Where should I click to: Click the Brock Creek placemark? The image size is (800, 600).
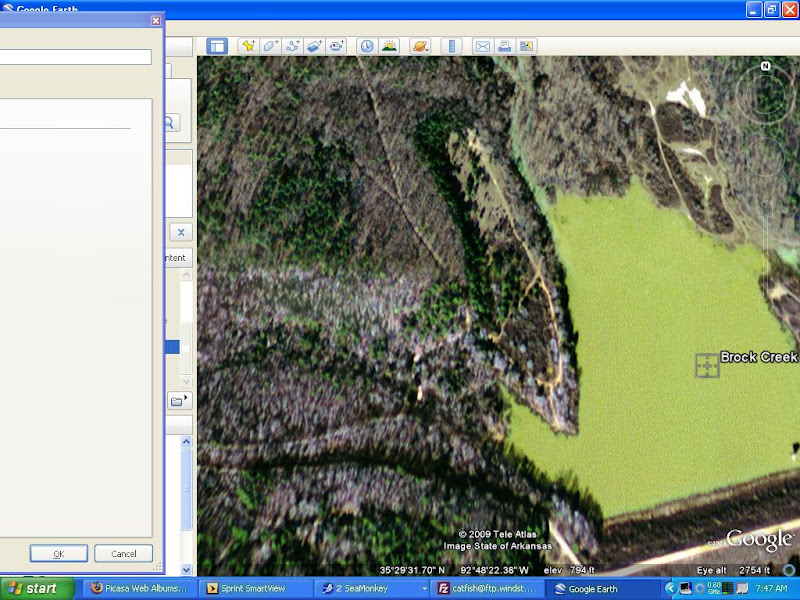707,366
